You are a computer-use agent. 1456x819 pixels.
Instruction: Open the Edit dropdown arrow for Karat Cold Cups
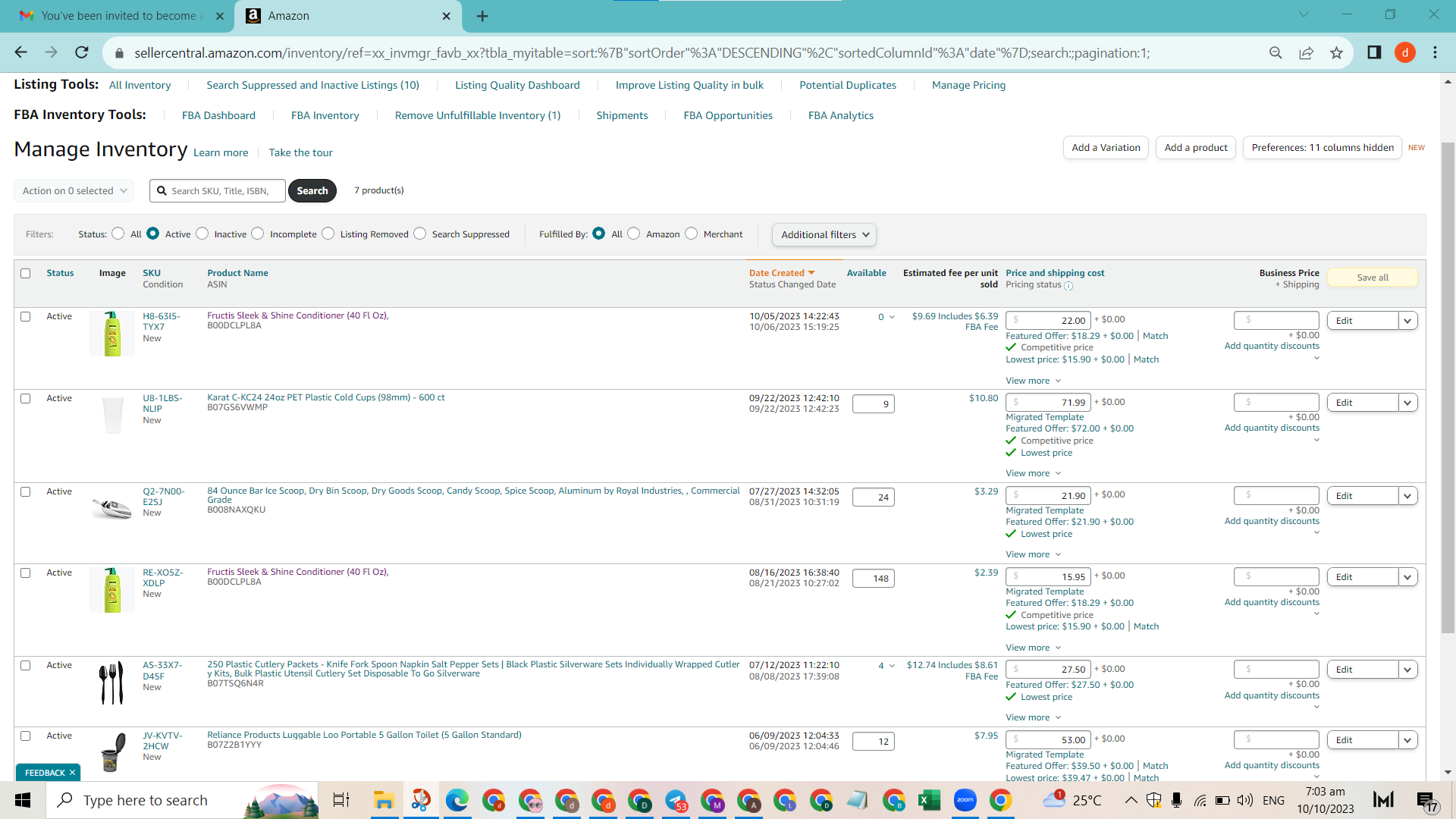(1408, 403)
